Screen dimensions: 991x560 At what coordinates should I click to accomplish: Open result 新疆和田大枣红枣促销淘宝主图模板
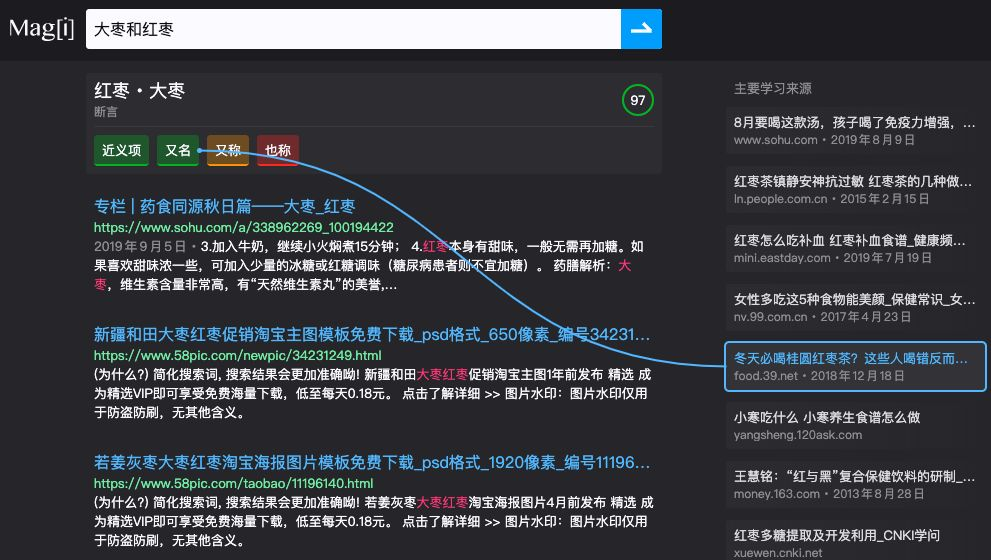click(x=372, y=334)
